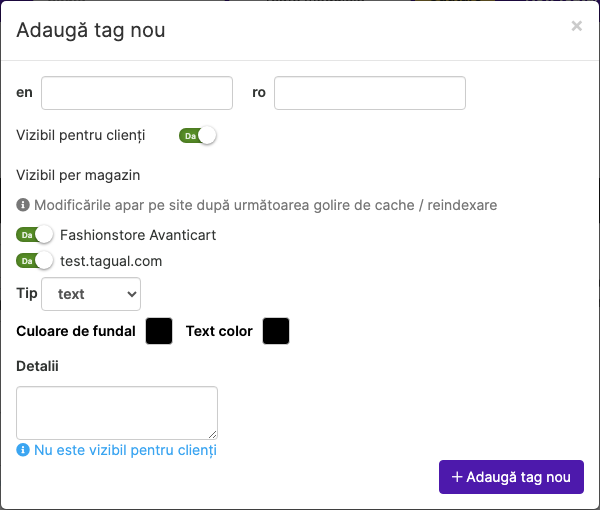Click the 'Adaugă tag nou' dialog title
This screenshot has height=510, width=600.
click(x=91, y=30)
